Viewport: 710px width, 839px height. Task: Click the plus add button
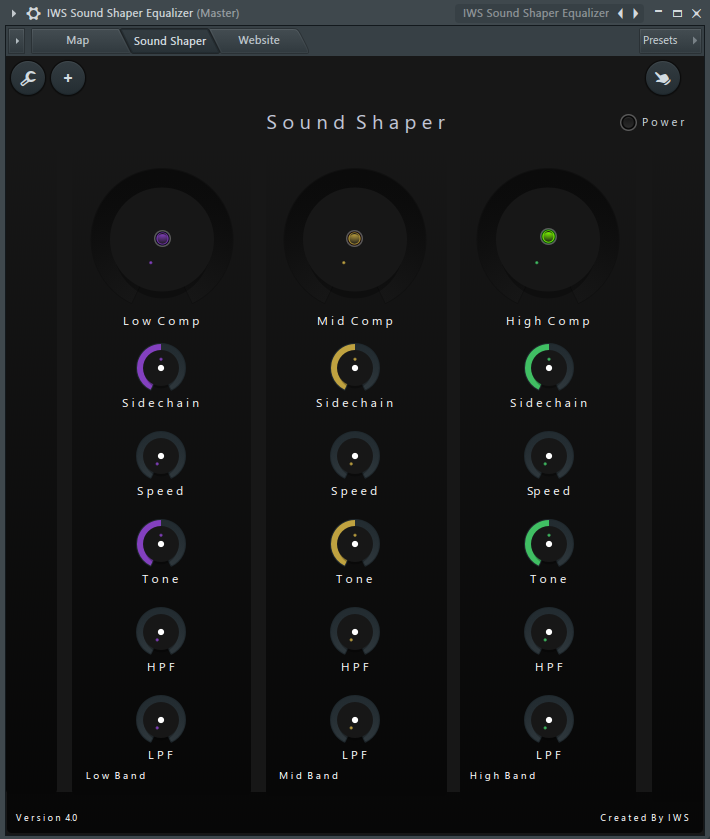coord(68,78)
